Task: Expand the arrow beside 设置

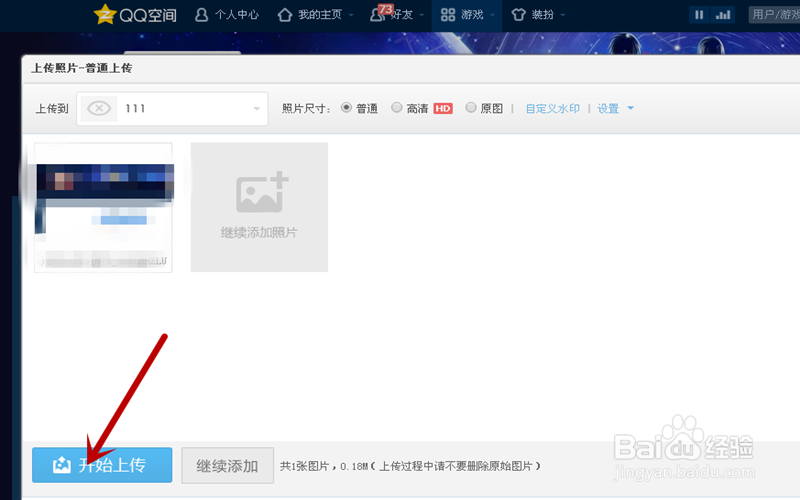Action: tap(631, 108)
